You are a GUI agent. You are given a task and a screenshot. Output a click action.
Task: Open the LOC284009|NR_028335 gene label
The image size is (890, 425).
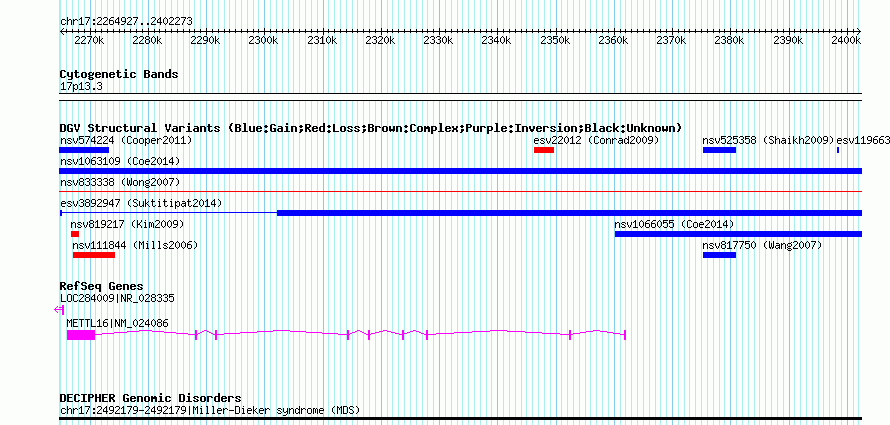point(117,298)
